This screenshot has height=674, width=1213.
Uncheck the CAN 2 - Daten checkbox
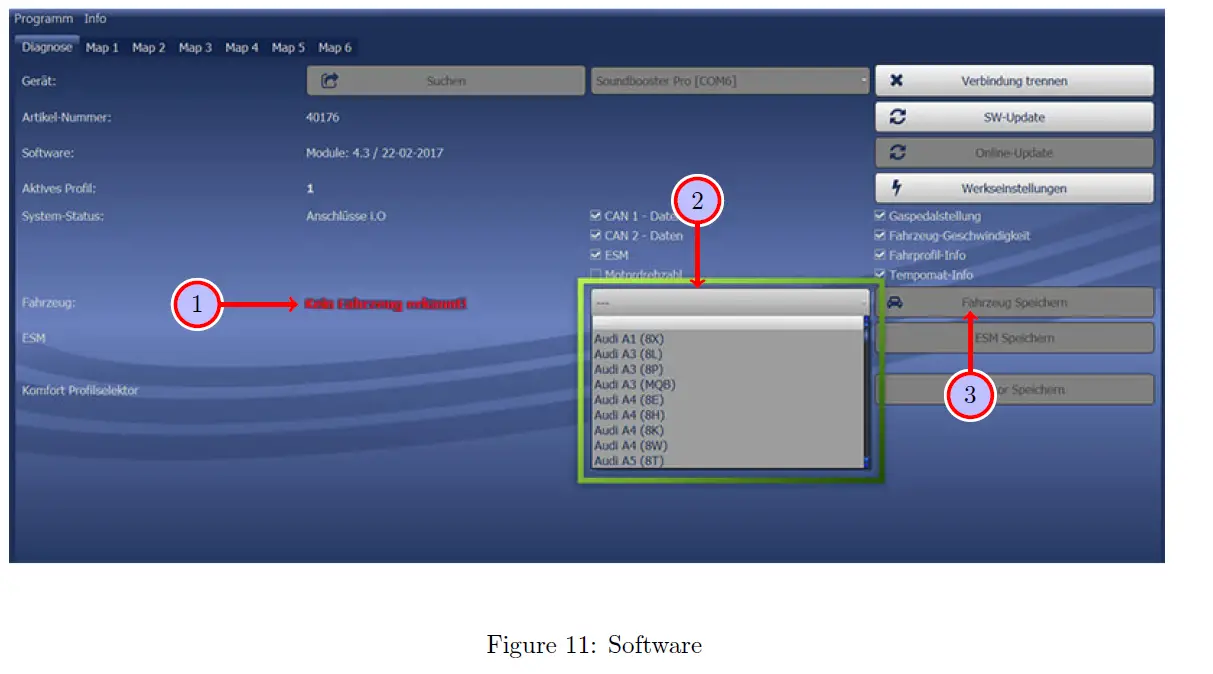(x=596, y=236)
